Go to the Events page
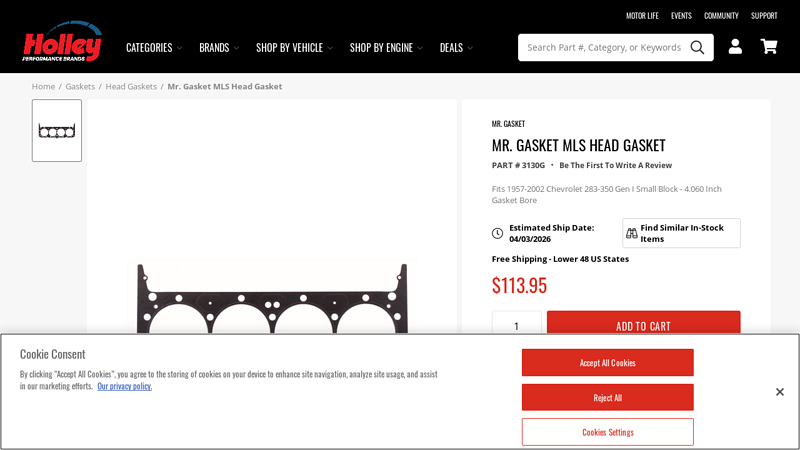Image resolution: width=800 pixels, height=450 pixels. coord(681,16)
